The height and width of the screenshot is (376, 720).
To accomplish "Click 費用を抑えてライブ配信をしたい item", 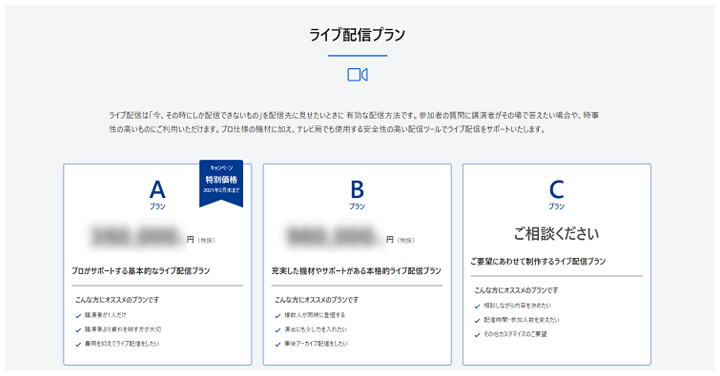I will coord(122,344).
